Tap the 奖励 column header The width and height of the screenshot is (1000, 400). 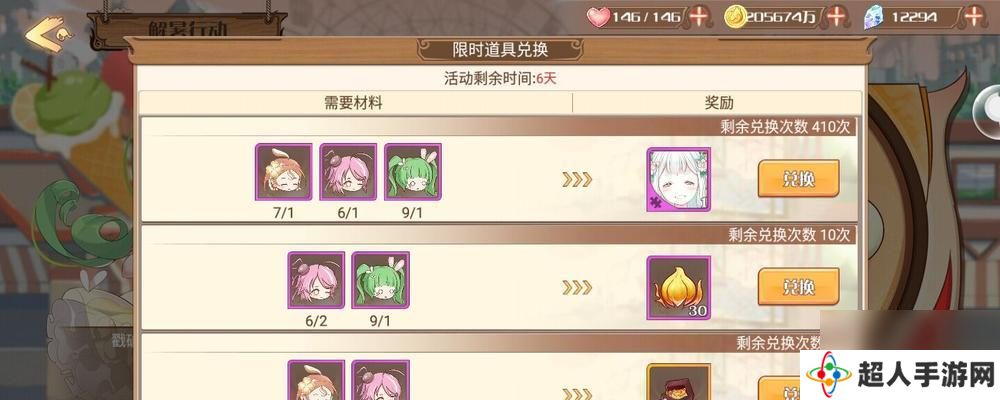[x=719, y=103]
